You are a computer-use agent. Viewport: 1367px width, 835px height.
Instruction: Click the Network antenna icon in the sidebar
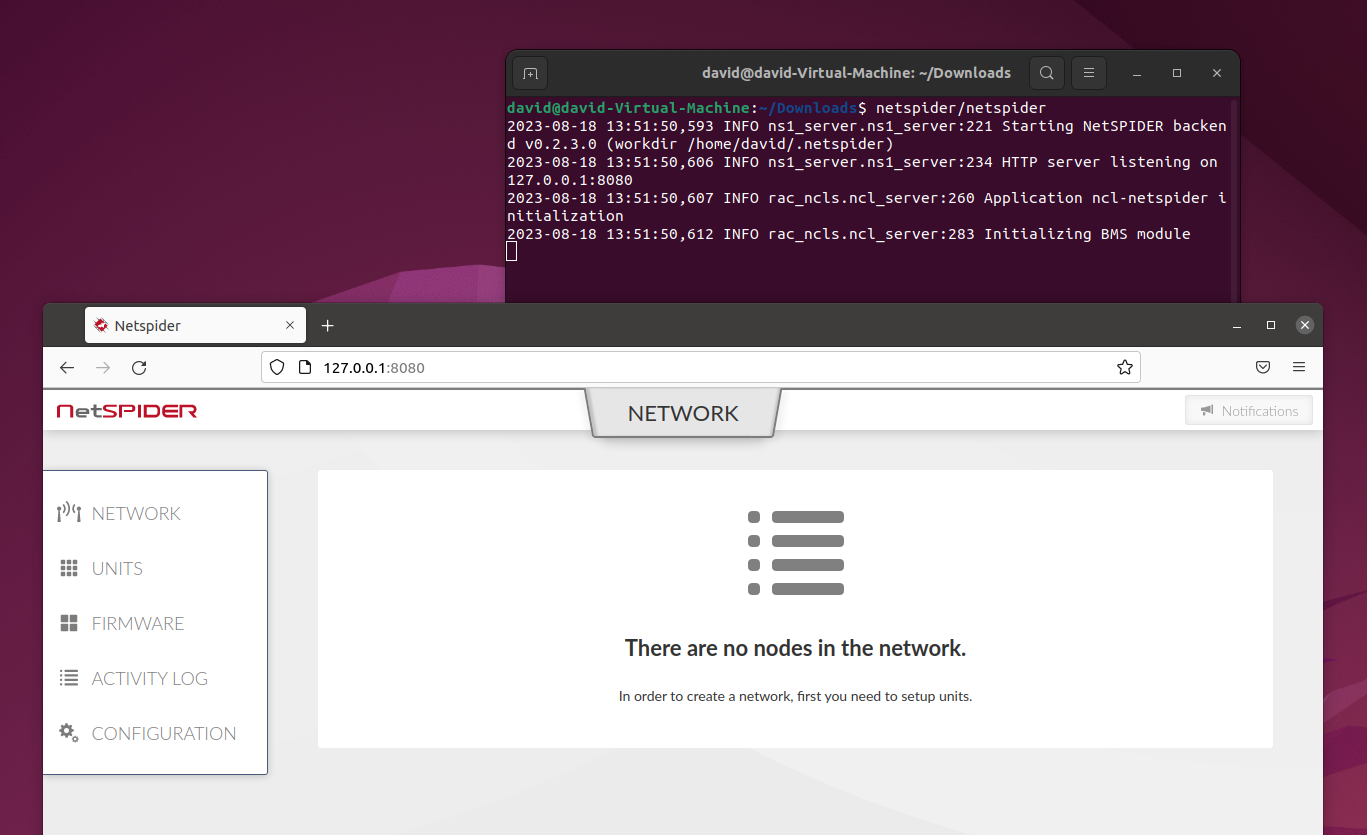pos(69,513)
